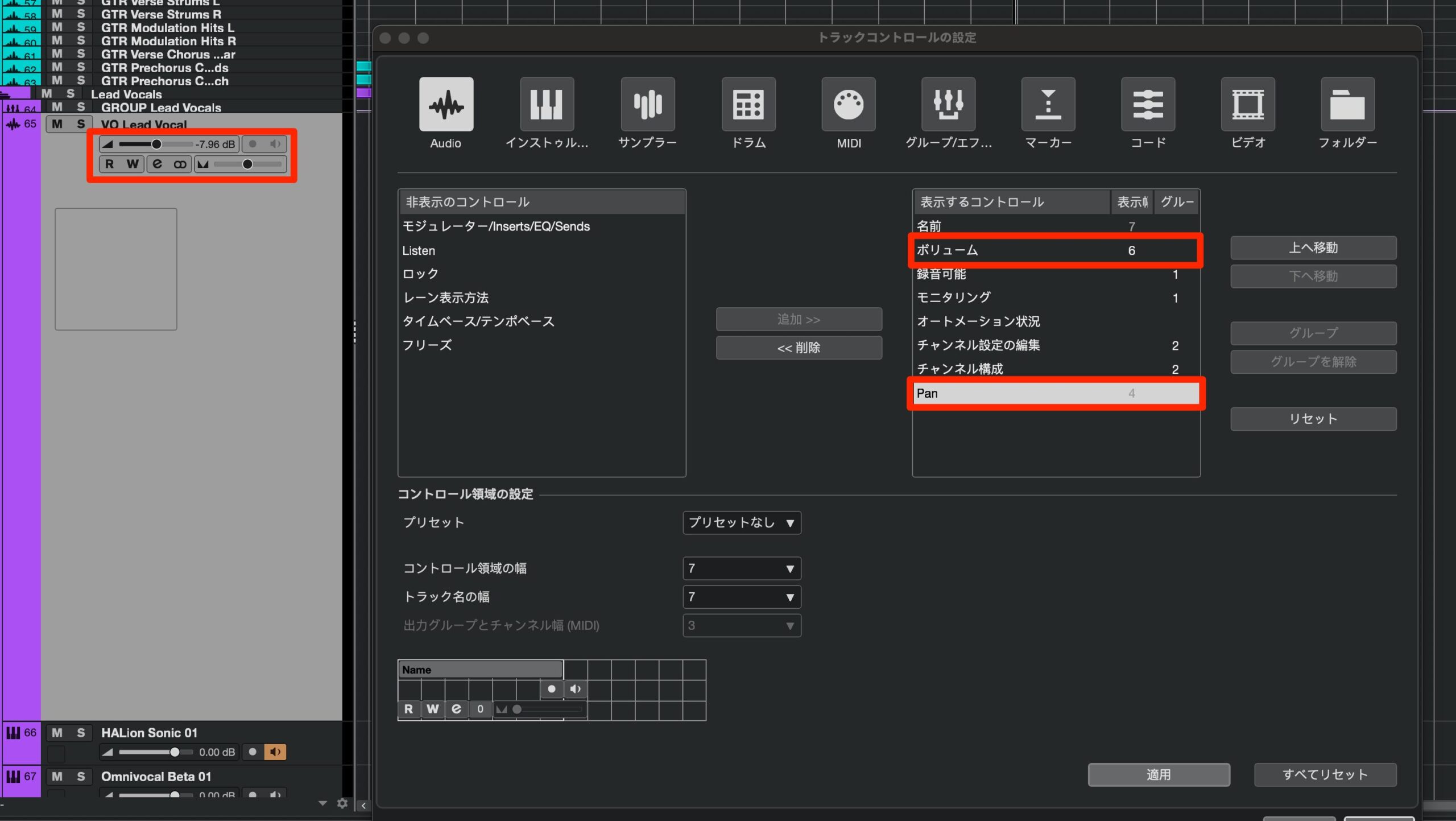1456x821 pixels.
Task: Click the VO Lead Vocal volume slider
Action: (156, 145)
